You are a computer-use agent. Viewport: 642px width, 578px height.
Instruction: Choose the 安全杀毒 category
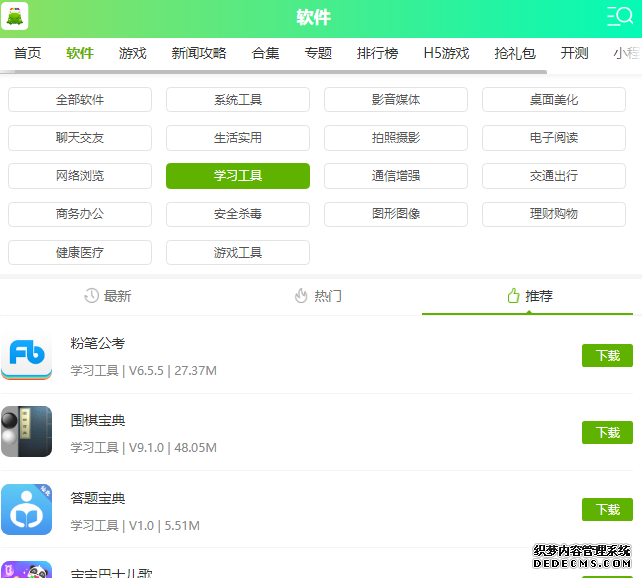point(238,214)
